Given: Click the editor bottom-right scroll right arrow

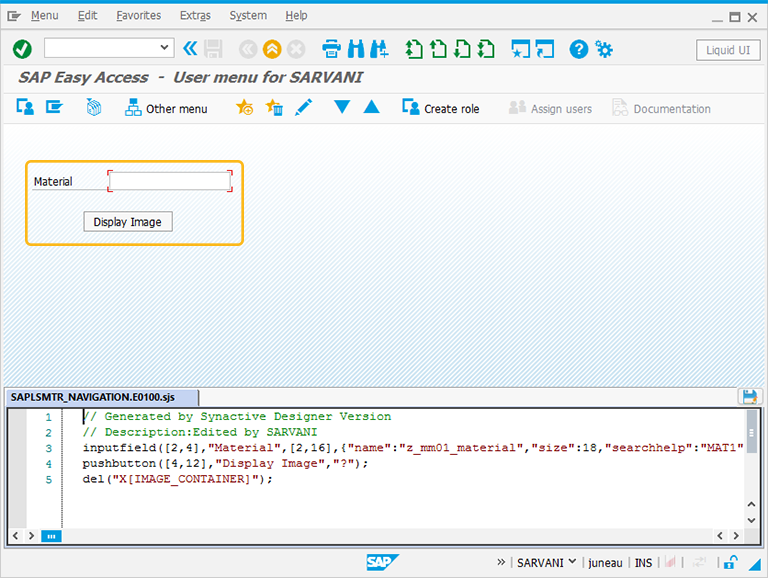Looking at the screenshot, I should pyautogui.click(x=736, y=536).
